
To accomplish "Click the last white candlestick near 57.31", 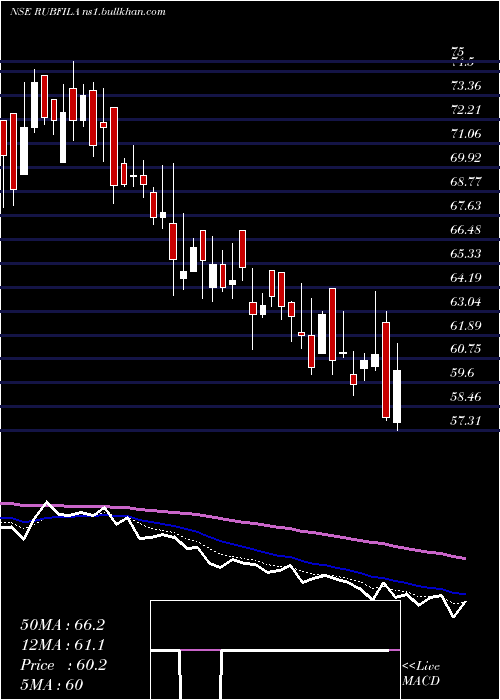I will (x=397, y=396).
